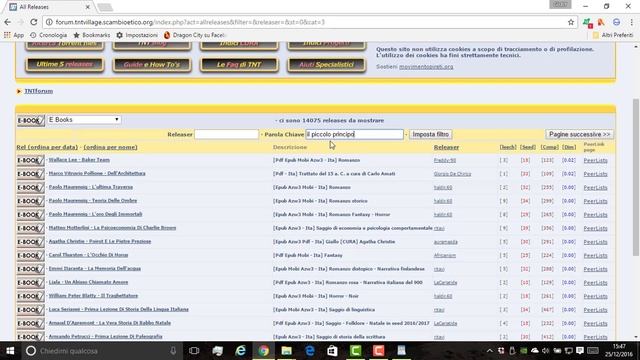Reload the page with refresh icon
Screen dimensions: 640x360
[x=34, y=22]
